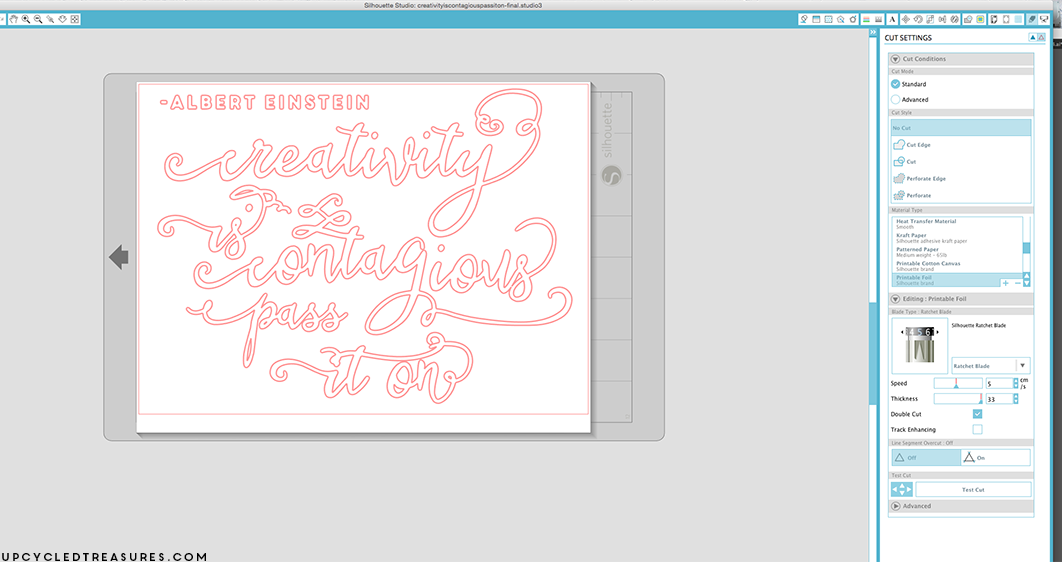The width and height of the screenshot is (1062, 562).
Task: Choose the Cut Edge style
Action: click(961, 145)
